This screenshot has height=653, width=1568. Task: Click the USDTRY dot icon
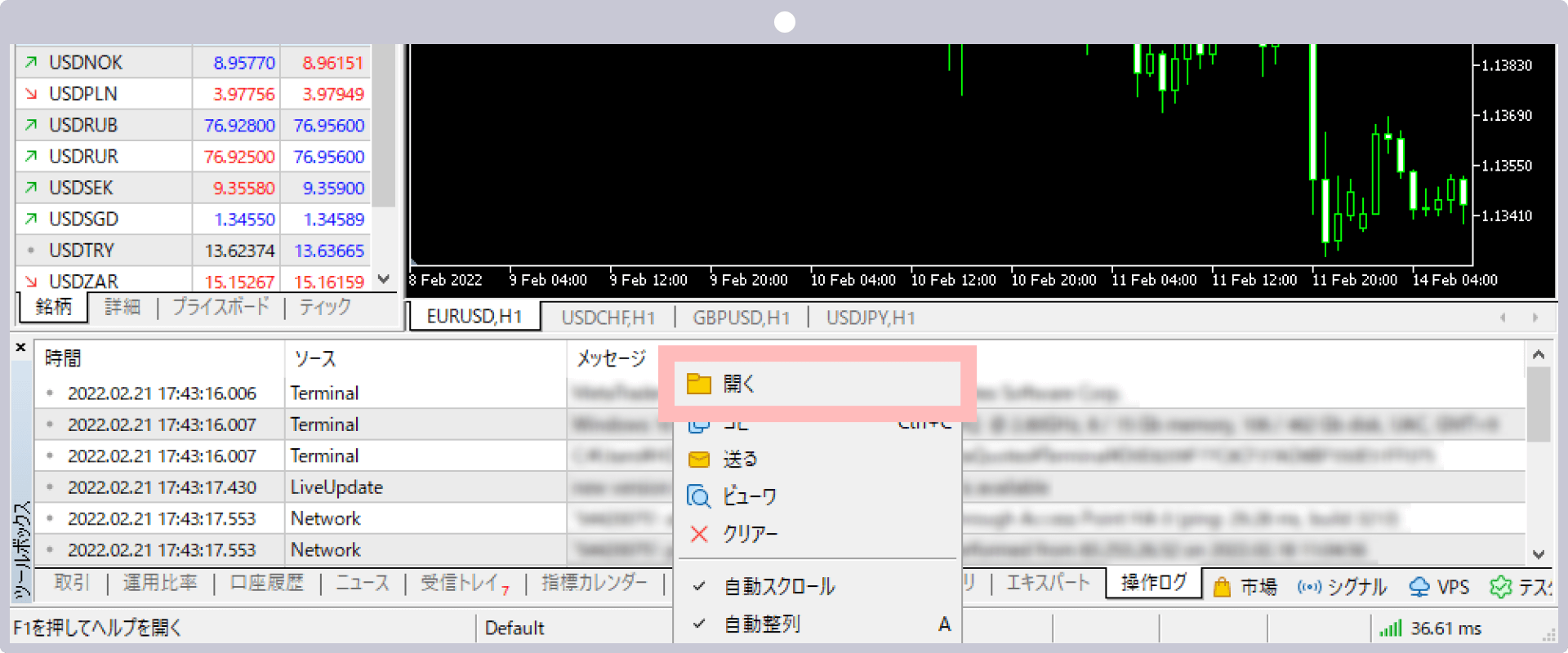pyautogui.click(x=31, y=251)
